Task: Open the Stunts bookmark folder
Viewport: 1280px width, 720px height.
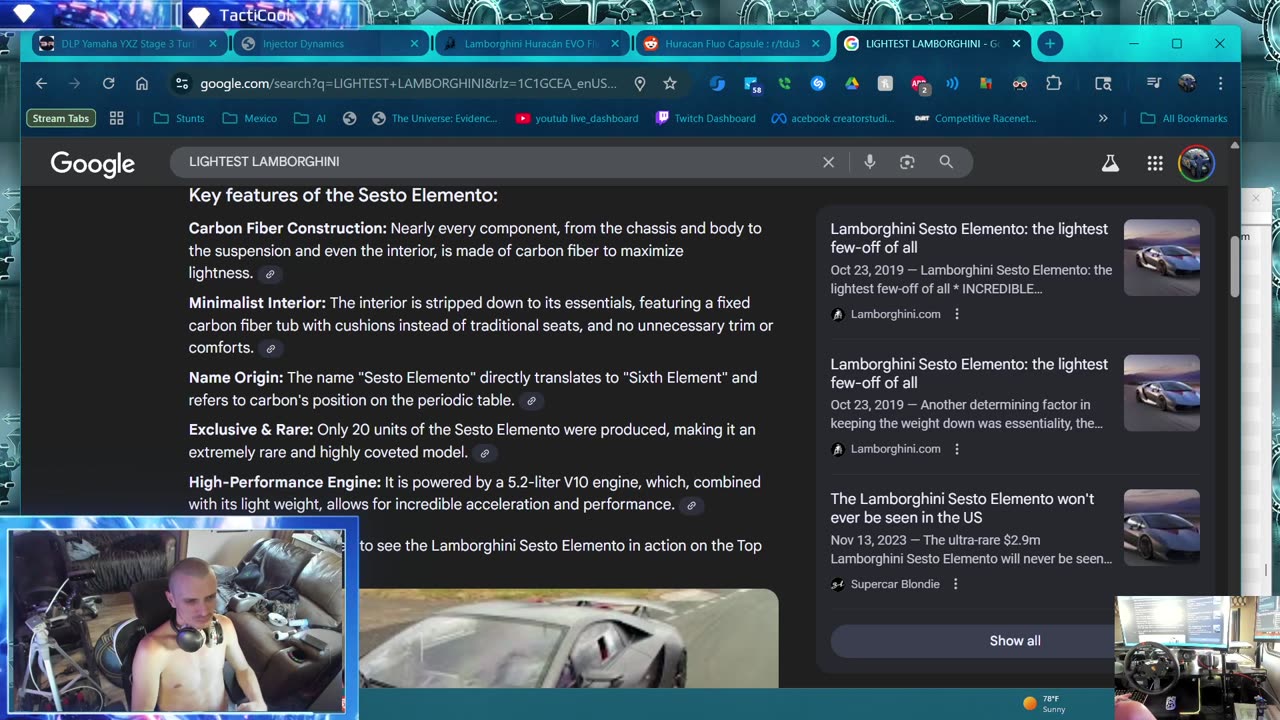Action: pyautogui.click(x=179, y=118)
